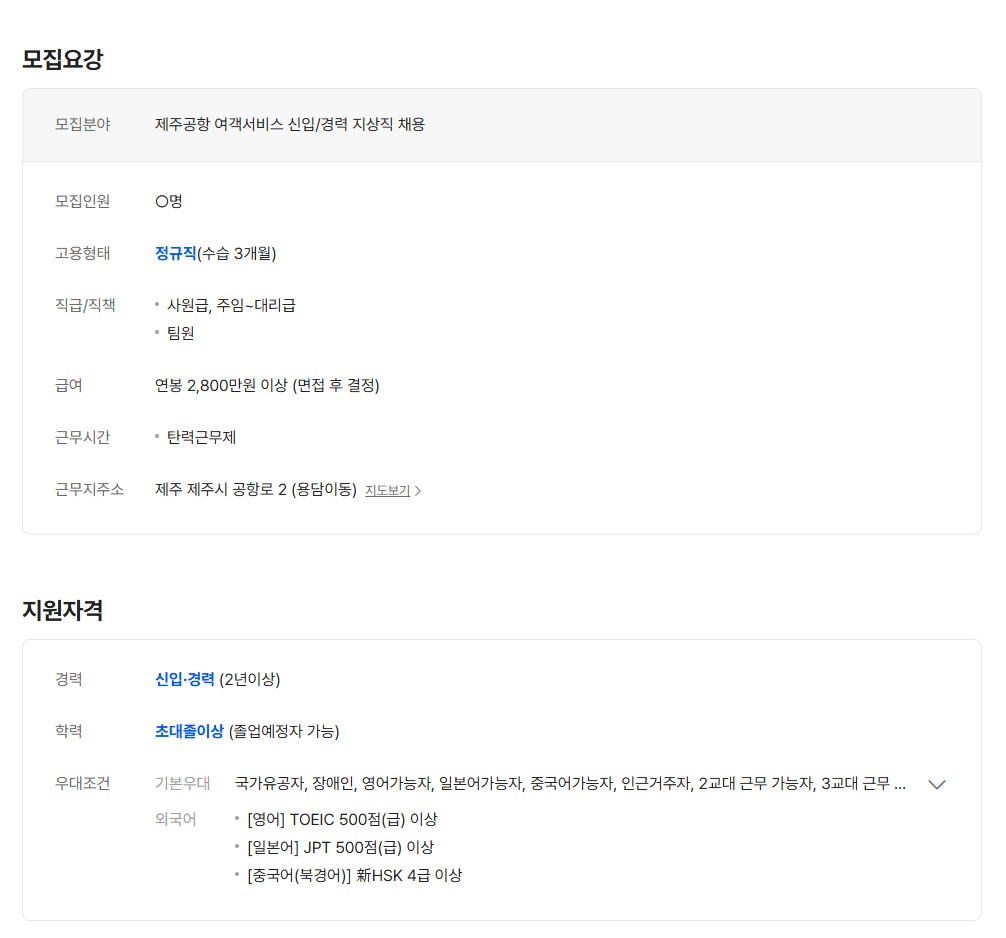Click the arrow icon beside 지도보기
1006x938 pixels.
point(418,491)
